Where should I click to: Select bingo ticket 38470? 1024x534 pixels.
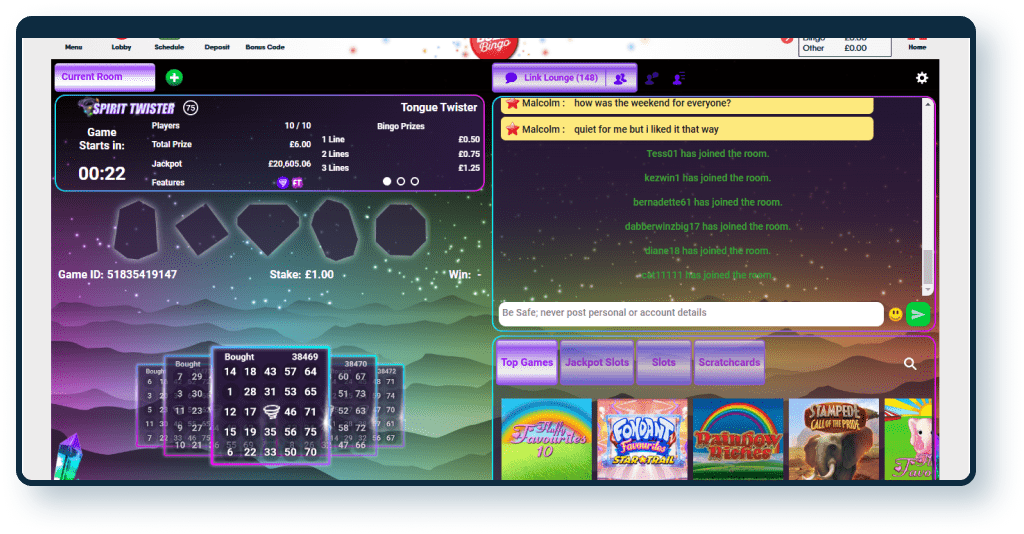(x=353, y=405)
